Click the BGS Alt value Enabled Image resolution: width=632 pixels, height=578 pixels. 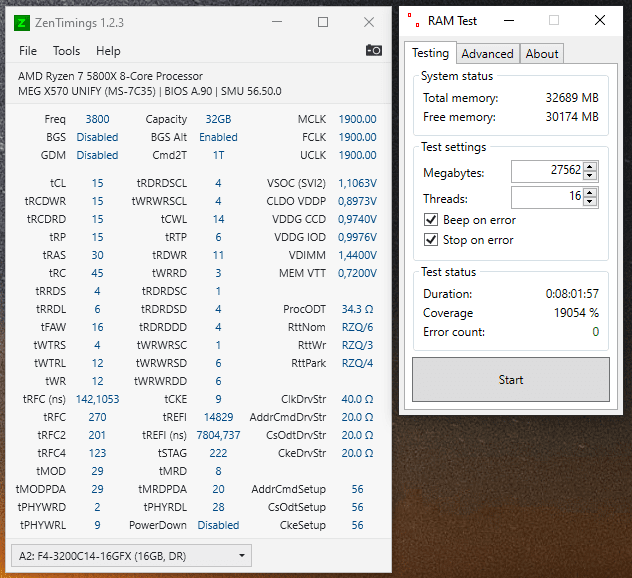pos(218,137)
